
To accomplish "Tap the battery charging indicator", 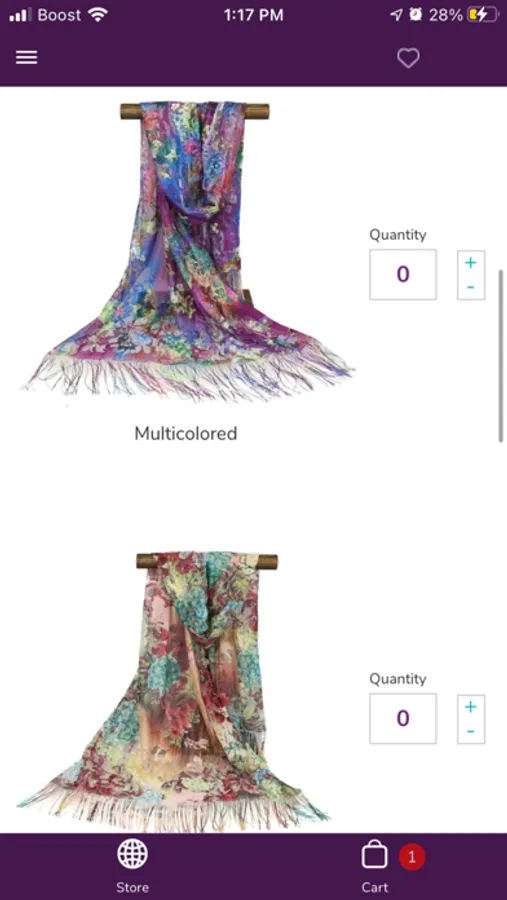I will [482, 15].
